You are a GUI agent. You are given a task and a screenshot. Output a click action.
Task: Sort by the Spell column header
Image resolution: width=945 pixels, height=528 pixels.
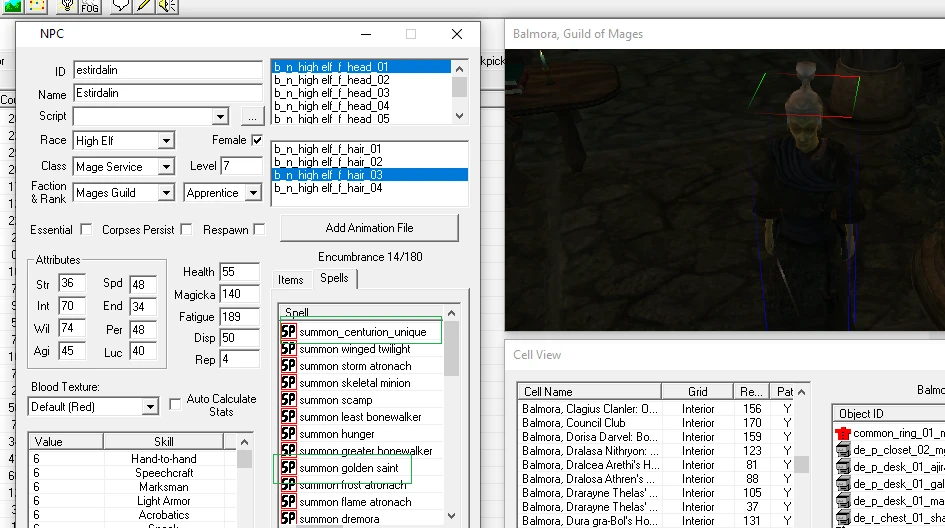[362, 312]
